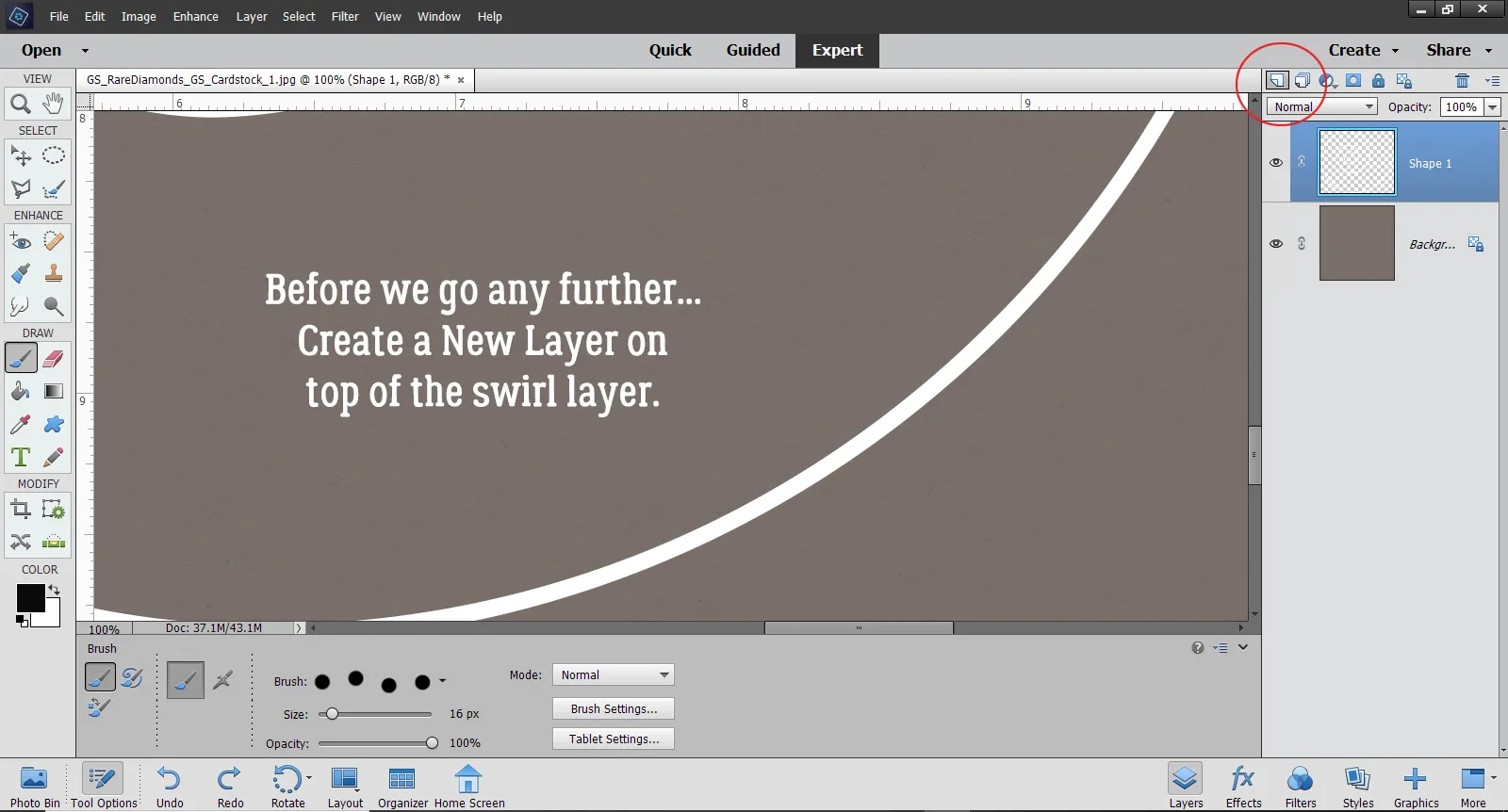Enable Airbrush mode in Brush options
The height and width of the screenshot is (812, 1508).
[x=222, y=680]
